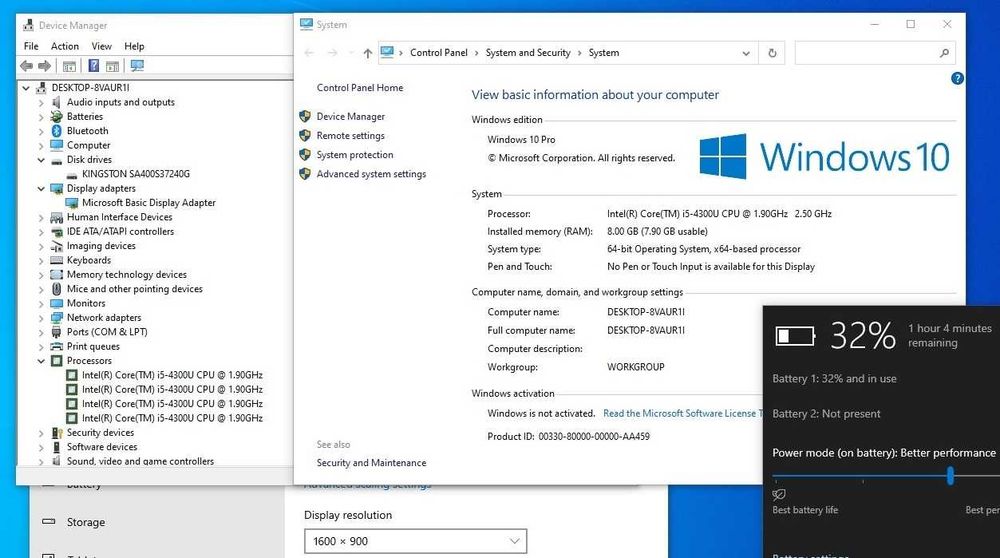Open System protection link

355,155
